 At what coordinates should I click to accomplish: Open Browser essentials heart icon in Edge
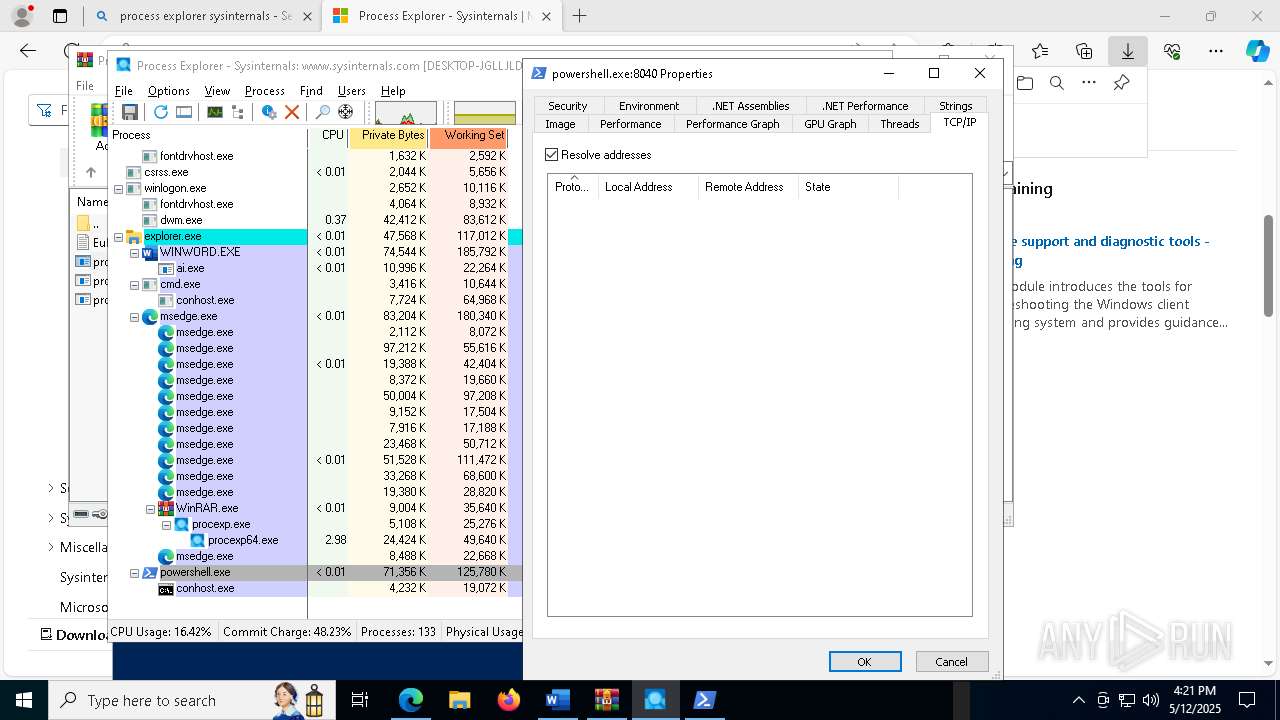point(1172,51)
